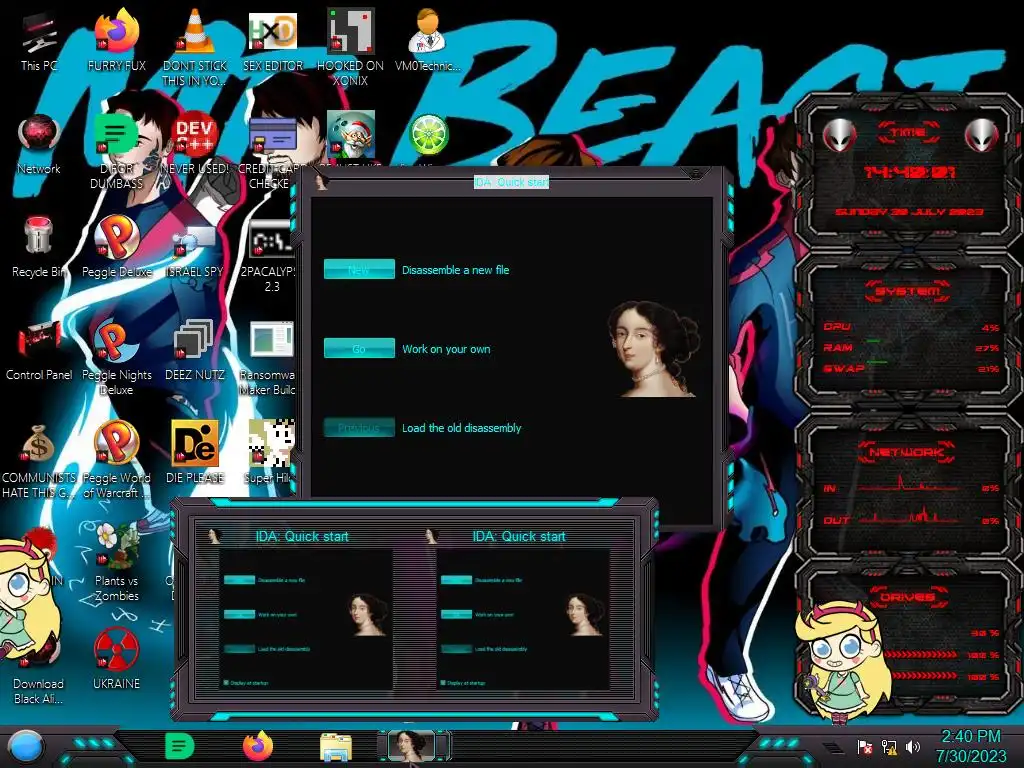Screen dimensions: 1024x768
Task: Launch Peggle Deluxe from the desktop
Action: click(x=116, y=247)
